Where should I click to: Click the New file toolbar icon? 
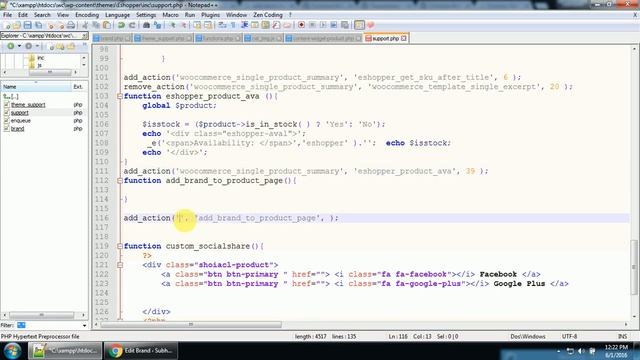tap(7, 25)
